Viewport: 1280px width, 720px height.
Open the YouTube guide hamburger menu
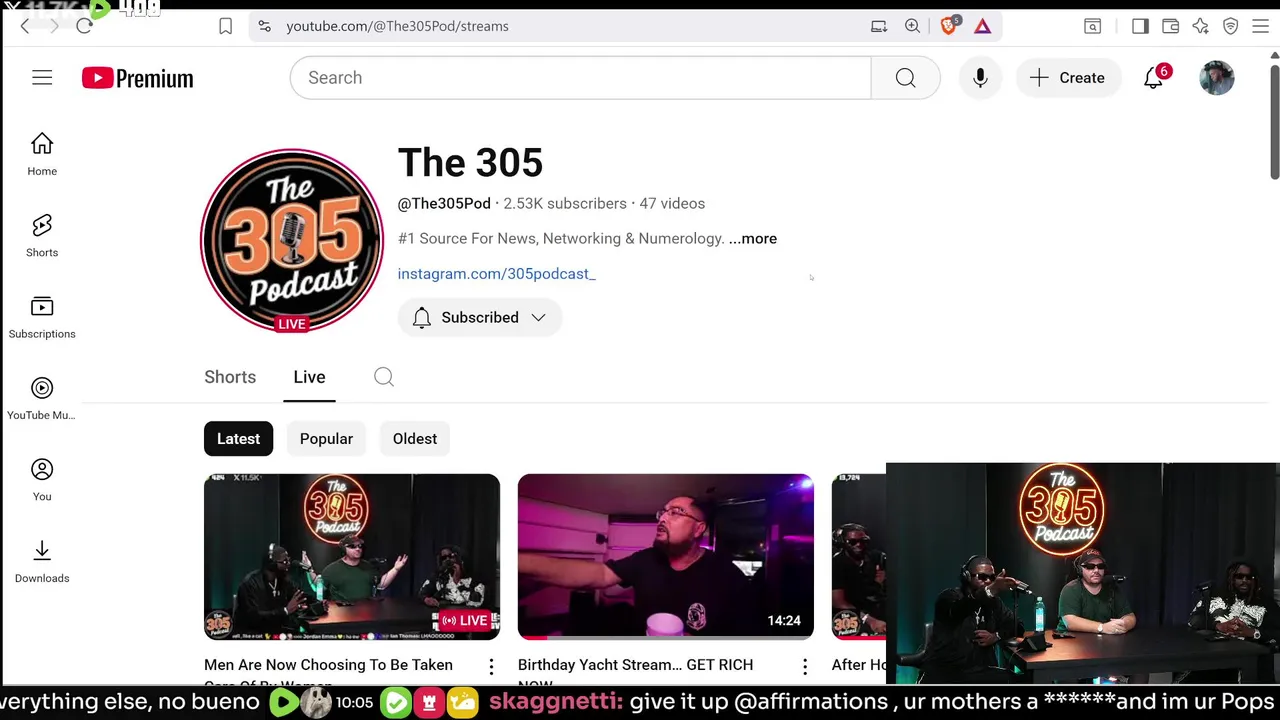42,78
